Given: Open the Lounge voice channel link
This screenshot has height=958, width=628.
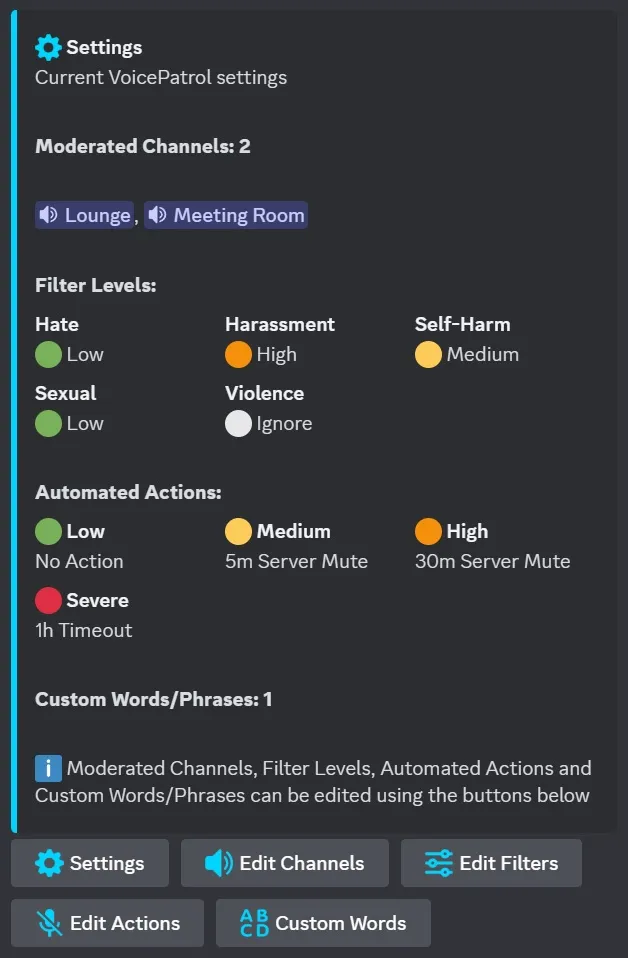Looking at the screenshot, I should (97, 215).
